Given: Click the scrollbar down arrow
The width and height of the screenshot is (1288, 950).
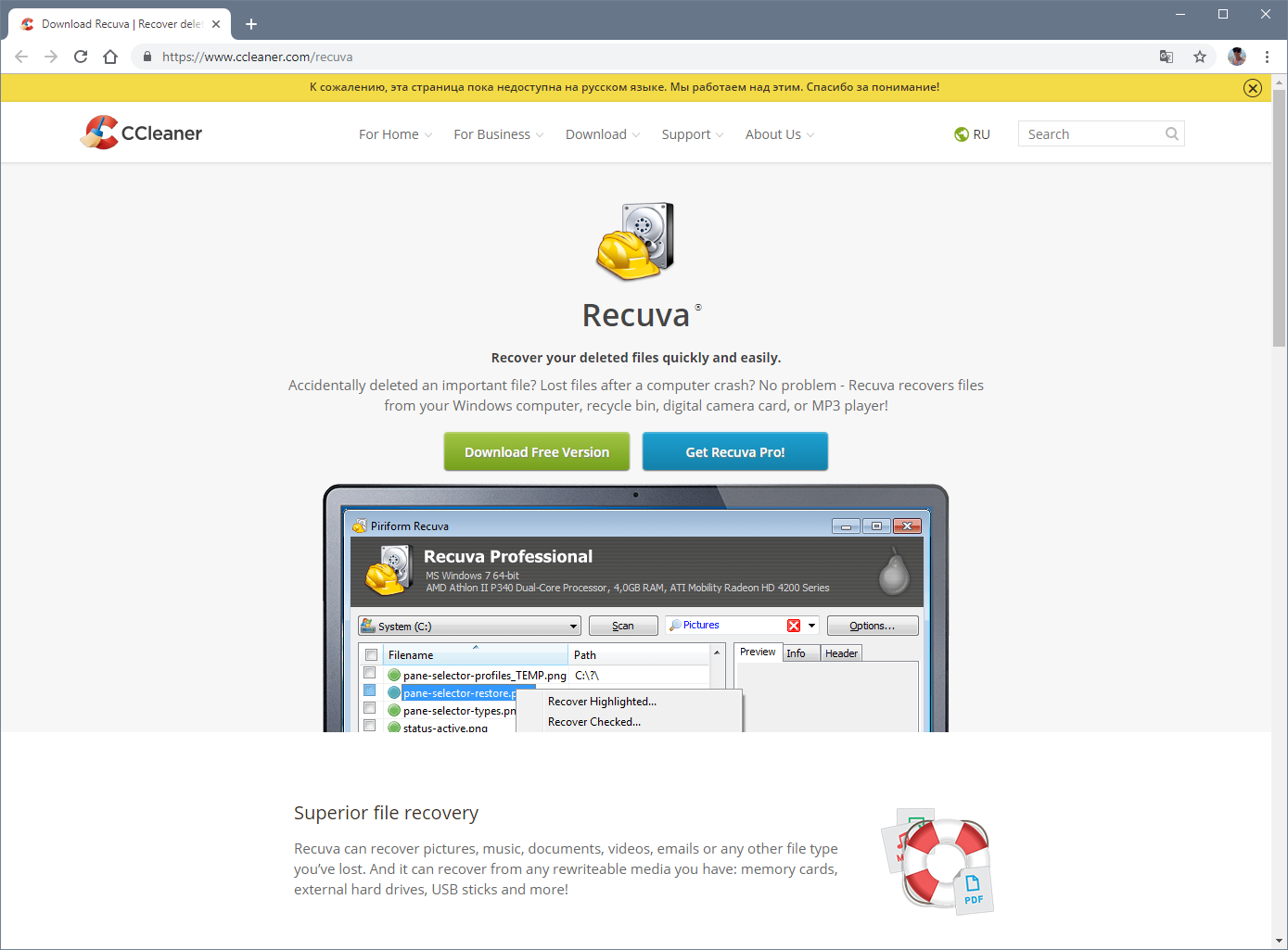Looking at the screenshot, I should (x=1280, y=942).
